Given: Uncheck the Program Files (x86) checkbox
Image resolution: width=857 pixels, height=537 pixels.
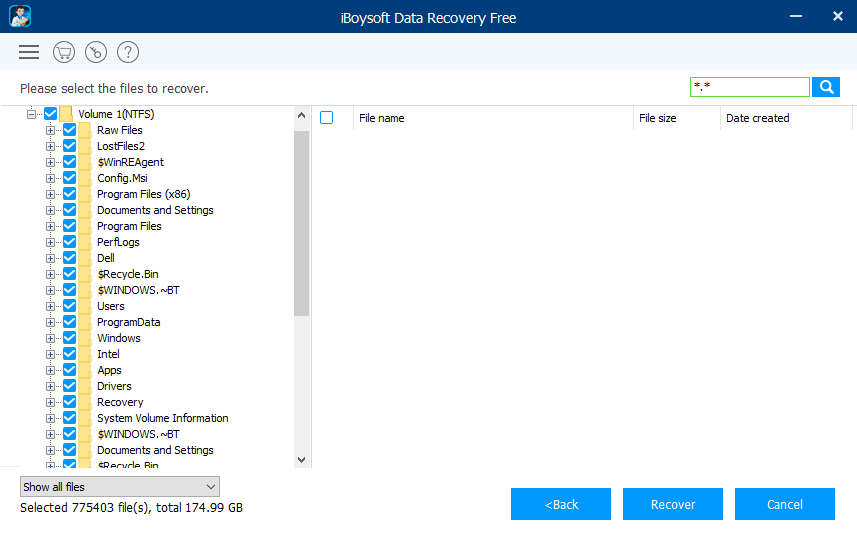Looking at the screenshot, I should click(x=70, y=194).
